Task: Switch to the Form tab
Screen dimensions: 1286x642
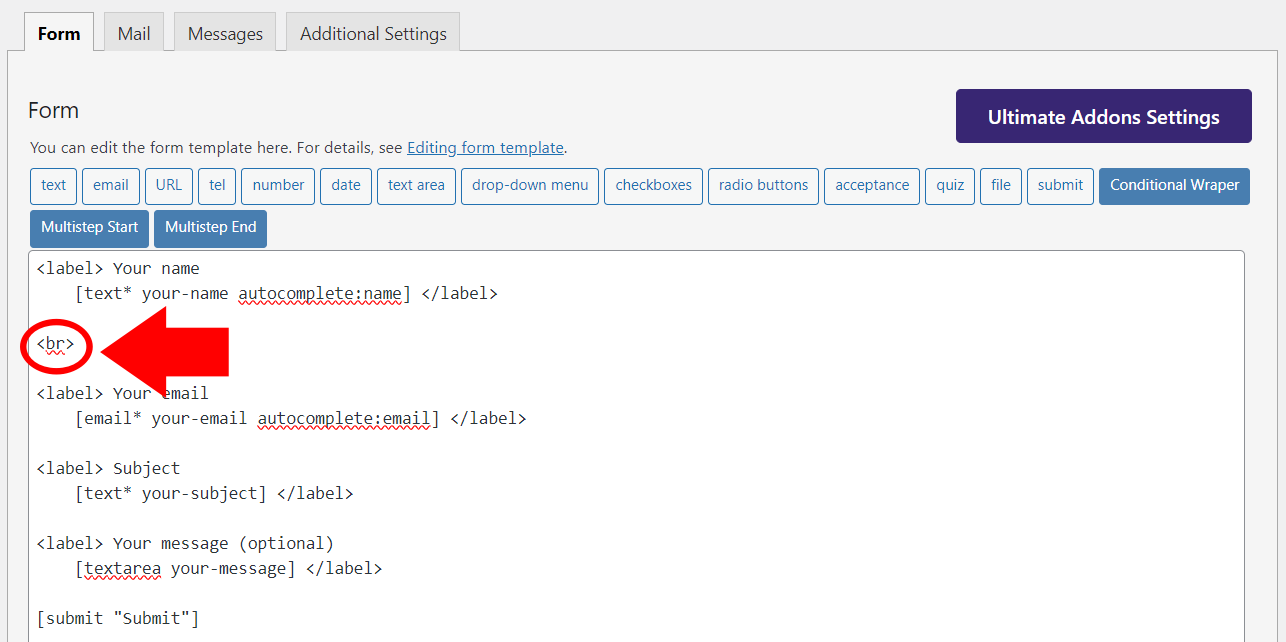Action: (x=59, y=33)
